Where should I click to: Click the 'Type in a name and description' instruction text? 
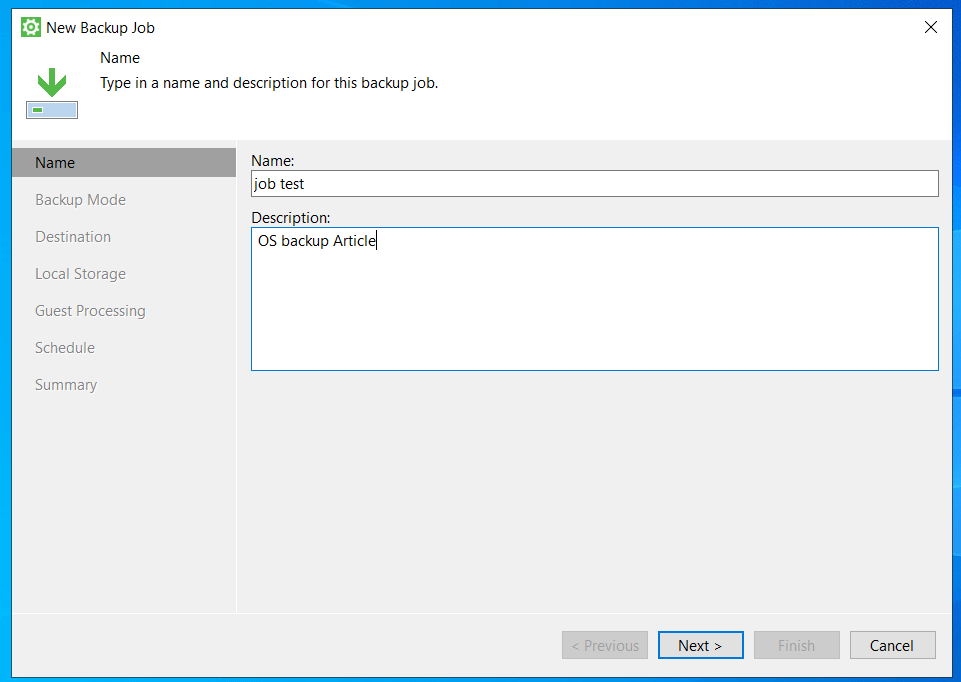269,83
